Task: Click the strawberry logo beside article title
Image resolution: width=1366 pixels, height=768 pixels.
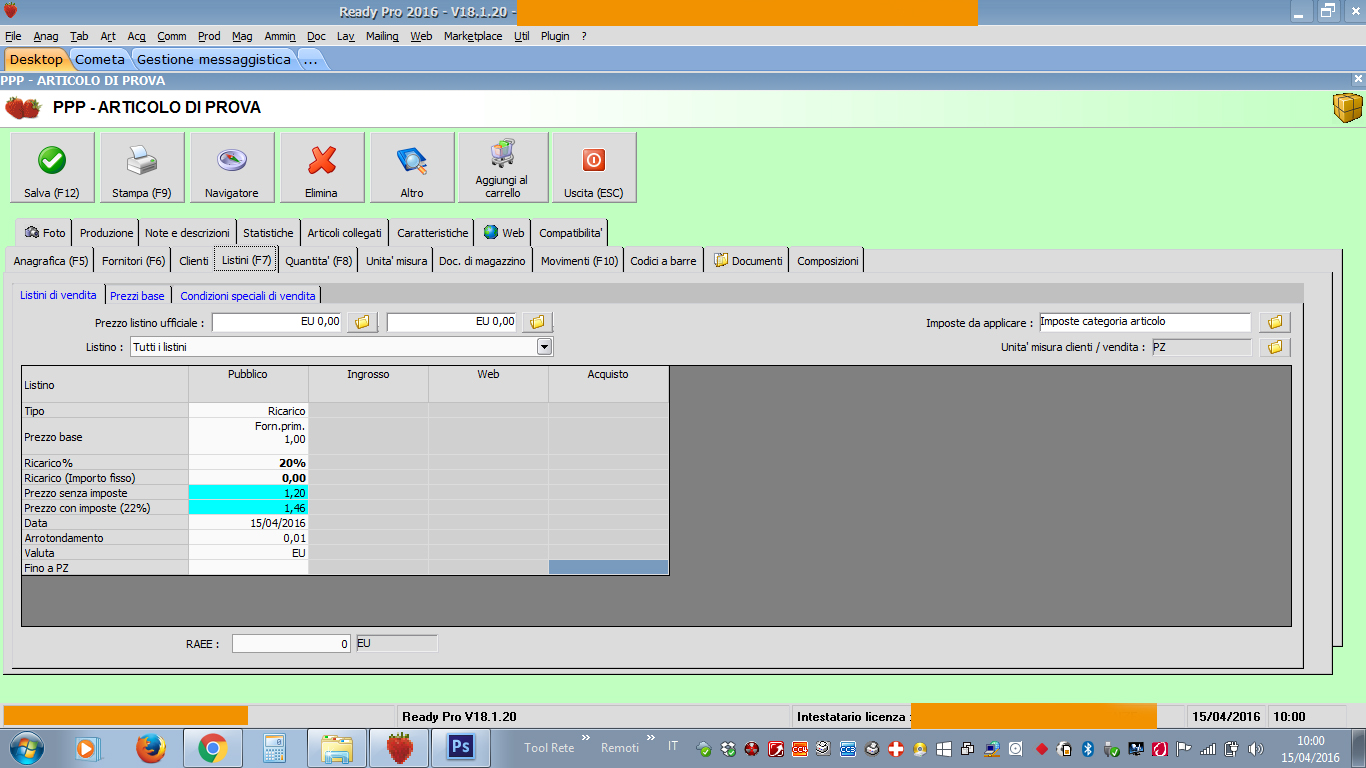Action: point(22,107)
